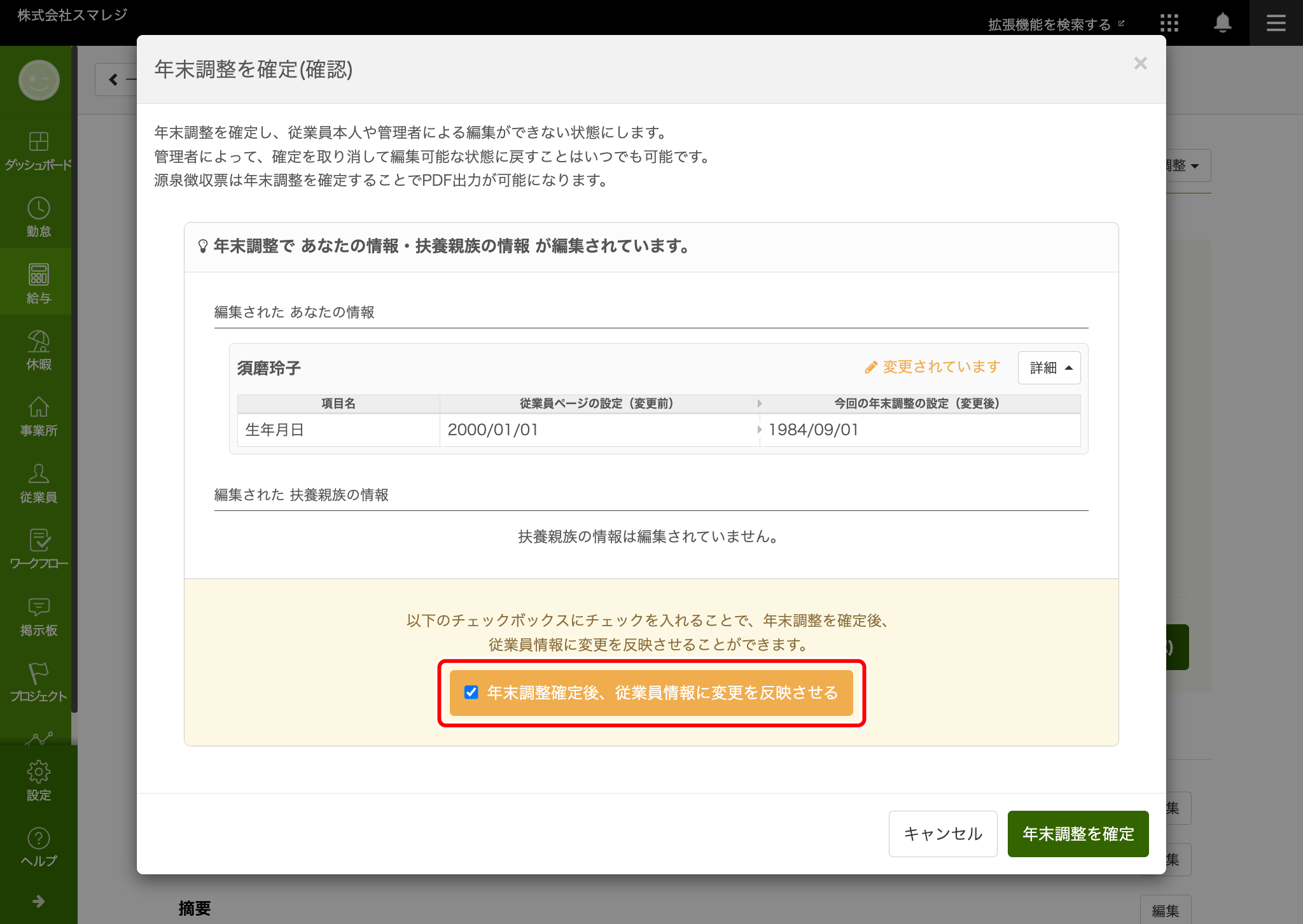Open the hamburger menu in top right

[1276, 24]
